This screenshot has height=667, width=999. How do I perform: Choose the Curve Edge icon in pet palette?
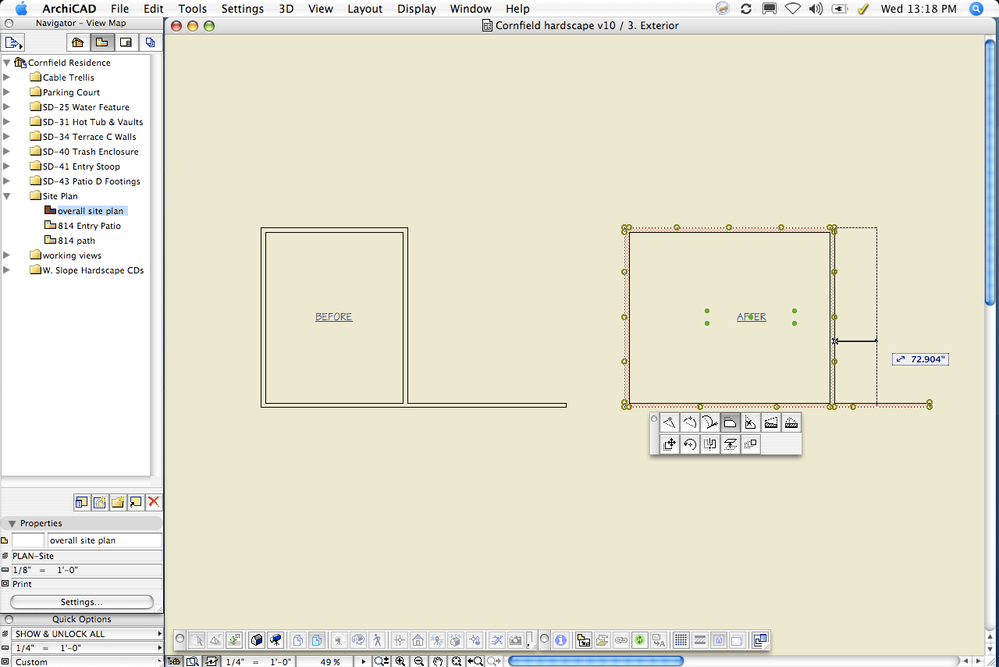pyautogui.click(x=689, y=423)
